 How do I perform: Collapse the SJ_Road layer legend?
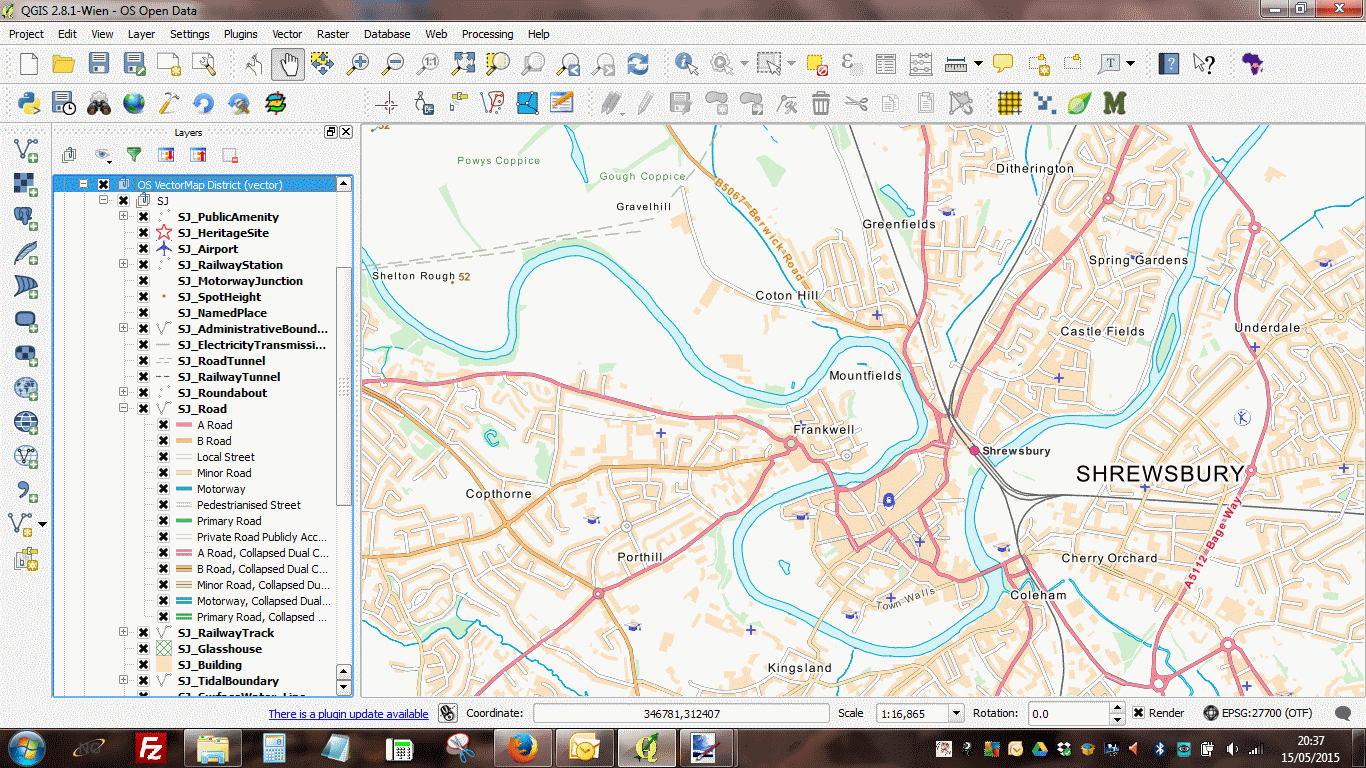(123, 409)
